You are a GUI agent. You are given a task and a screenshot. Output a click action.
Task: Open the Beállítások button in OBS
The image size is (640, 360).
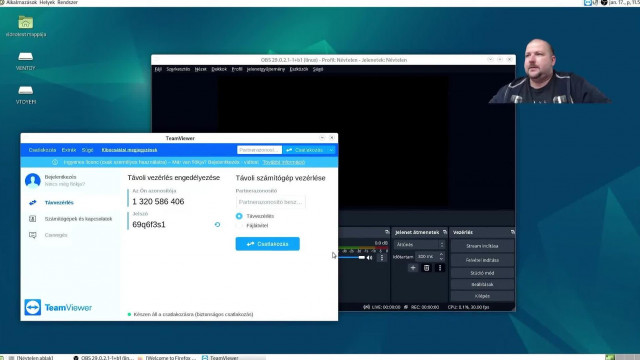pos(482,284)
